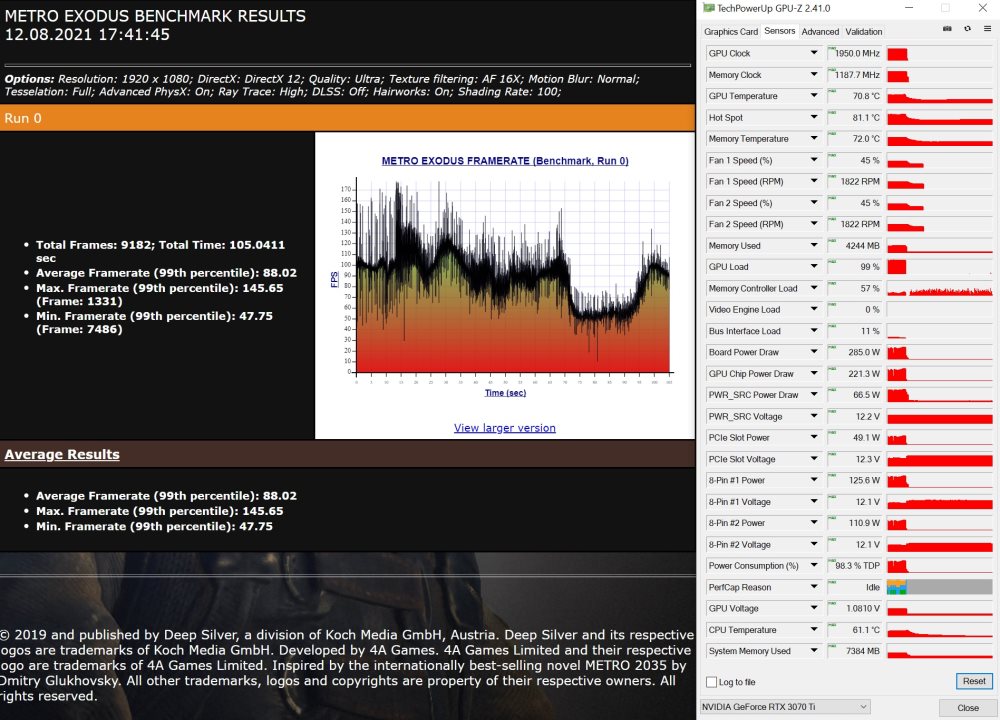The width and height of the screenshot is (1000, 720).
Task: Open the Board Power Draw dropdown
Action: tap(814, 352)
